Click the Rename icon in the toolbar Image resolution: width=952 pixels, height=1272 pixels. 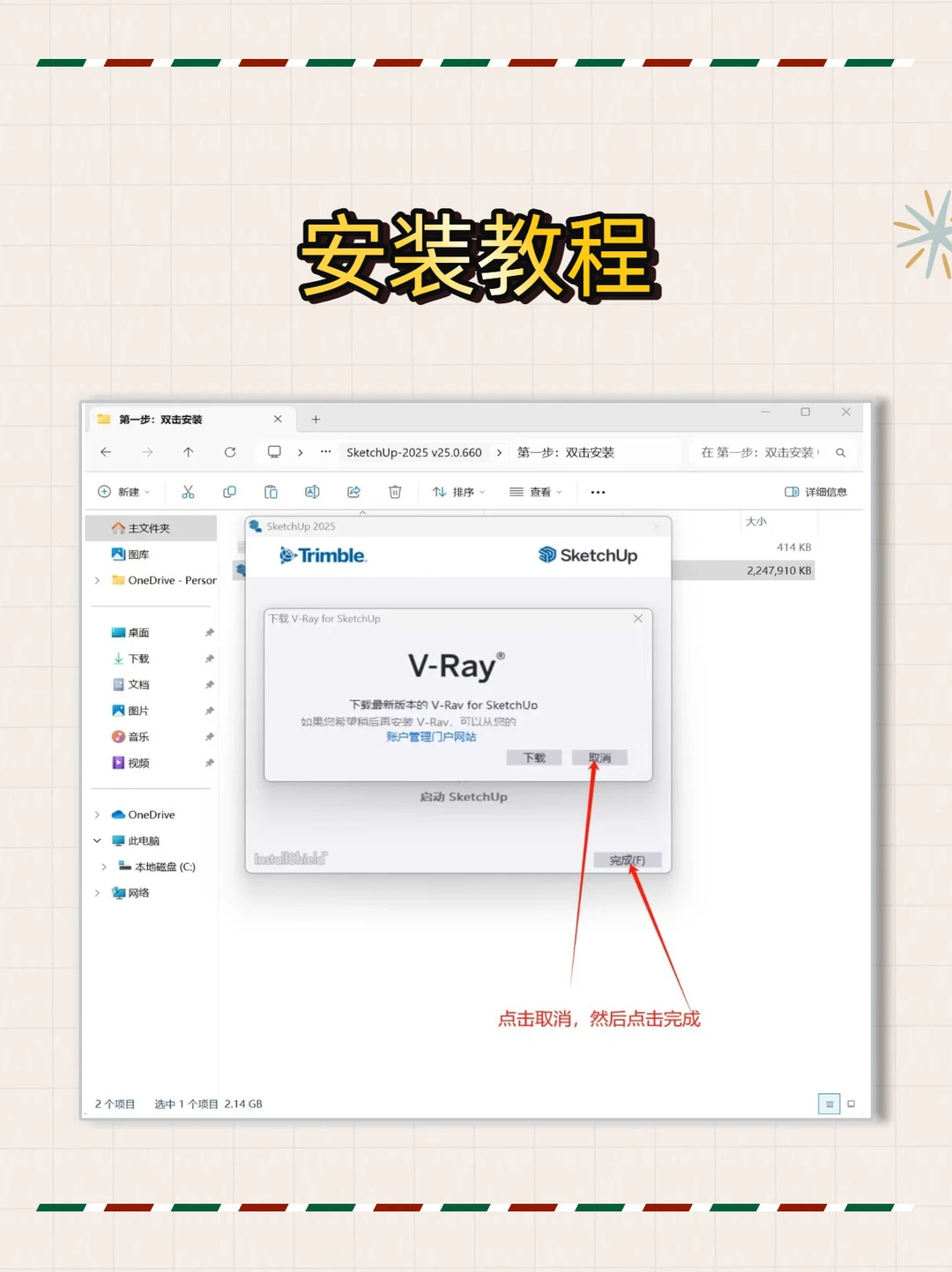click(x=312, y=492)
